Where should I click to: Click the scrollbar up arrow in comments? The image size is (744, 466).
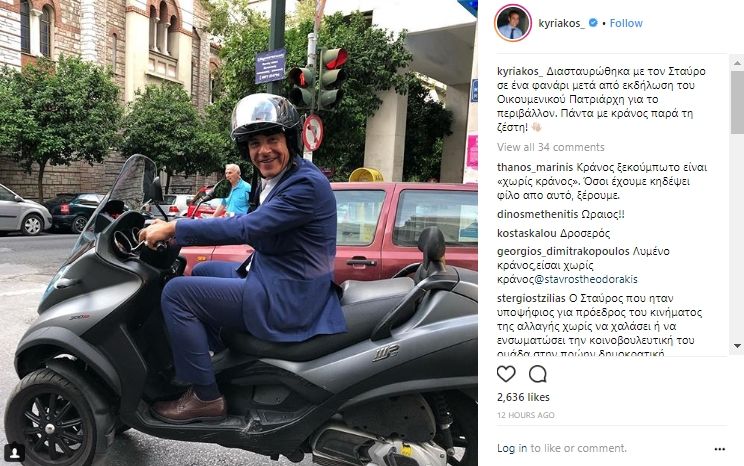tap(738, 63)
